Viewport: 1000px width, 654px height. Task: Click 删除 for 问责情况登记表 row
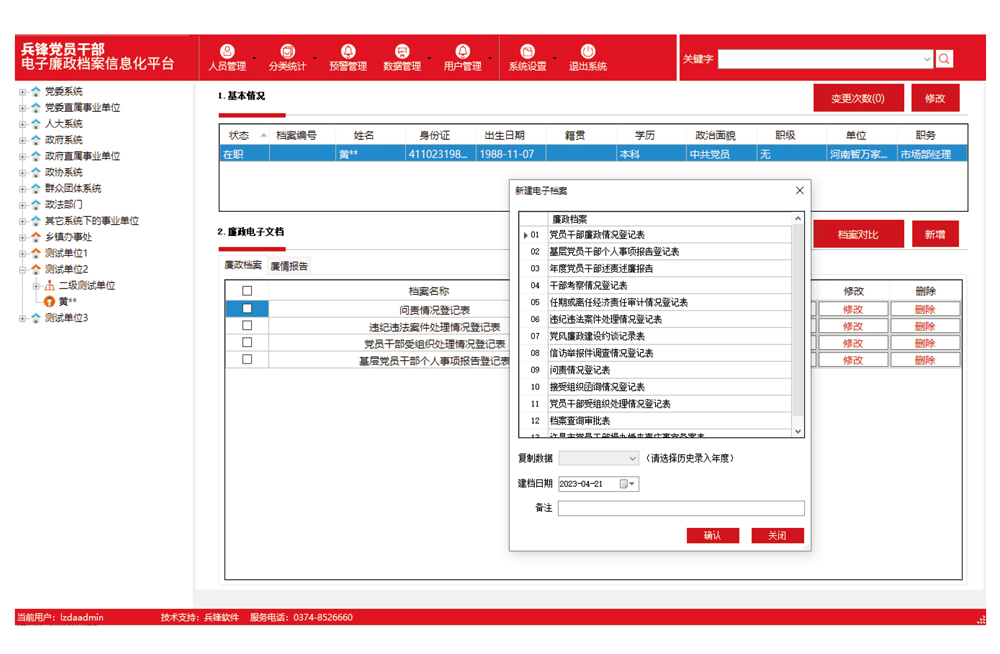925,309
